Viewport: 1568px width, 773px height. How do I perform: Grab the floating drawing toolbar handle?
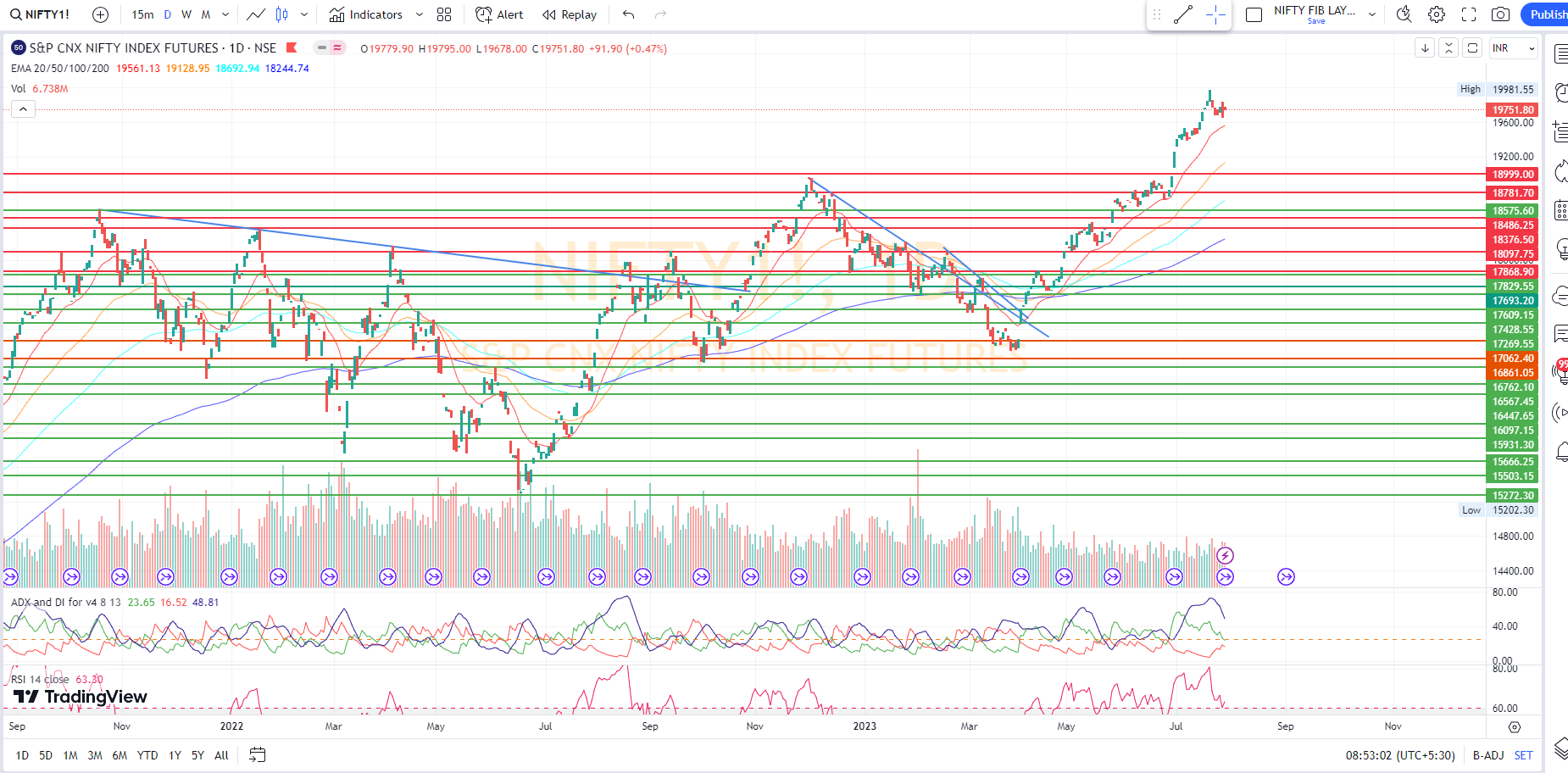coord(1157,14)
